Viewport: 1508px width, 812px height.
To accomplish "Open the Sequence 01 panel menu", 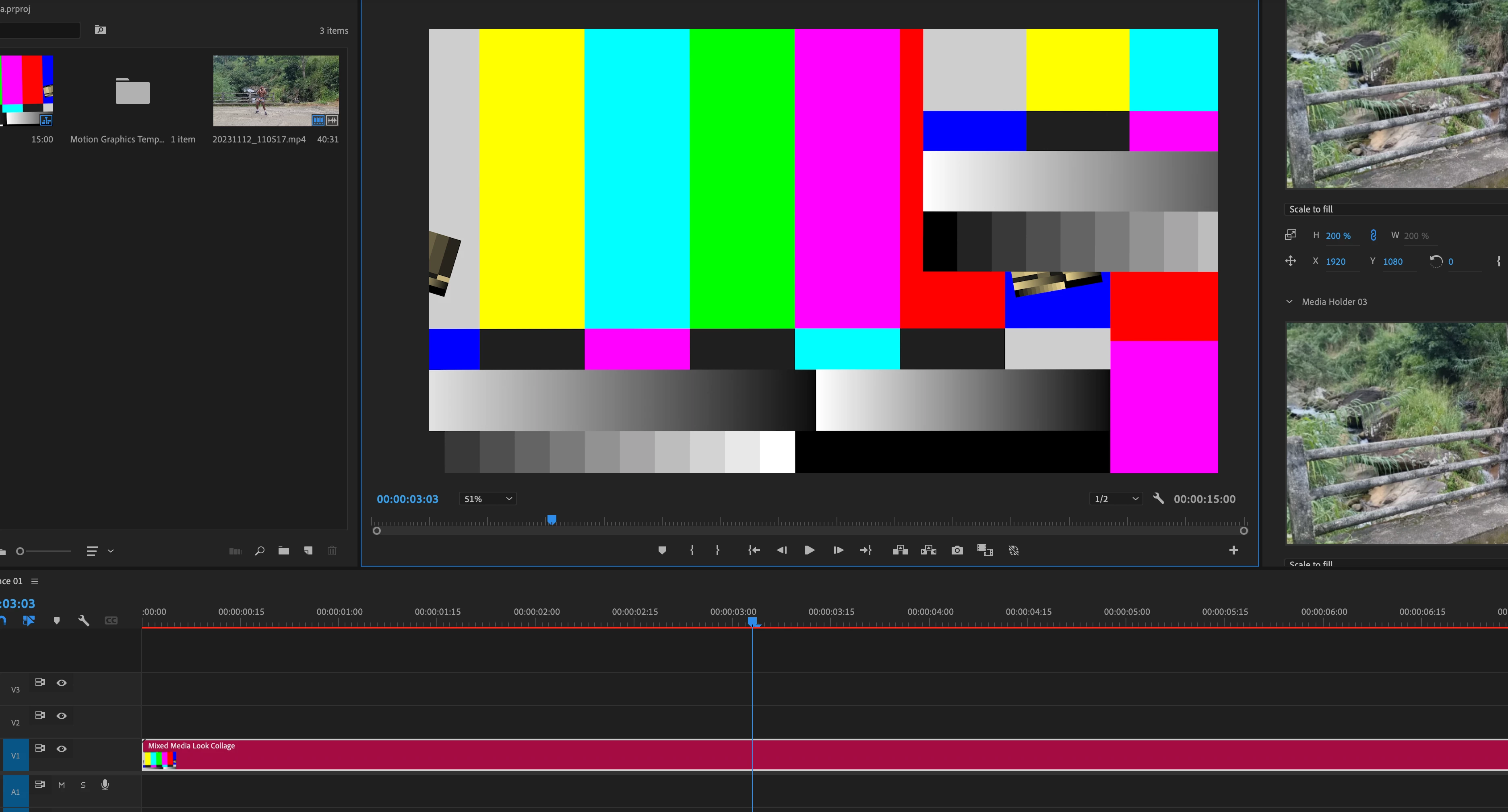I will [x=35, y=581].
